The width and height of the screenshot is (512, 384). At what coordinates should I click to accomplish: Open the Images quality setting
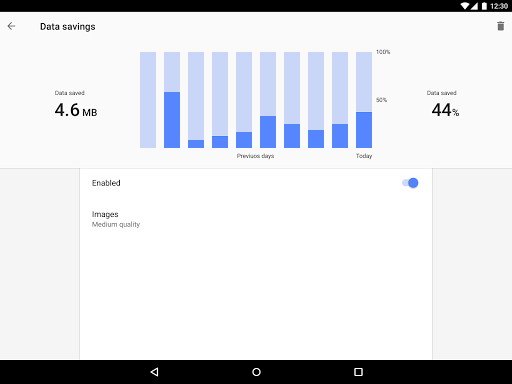coord(256,219)
